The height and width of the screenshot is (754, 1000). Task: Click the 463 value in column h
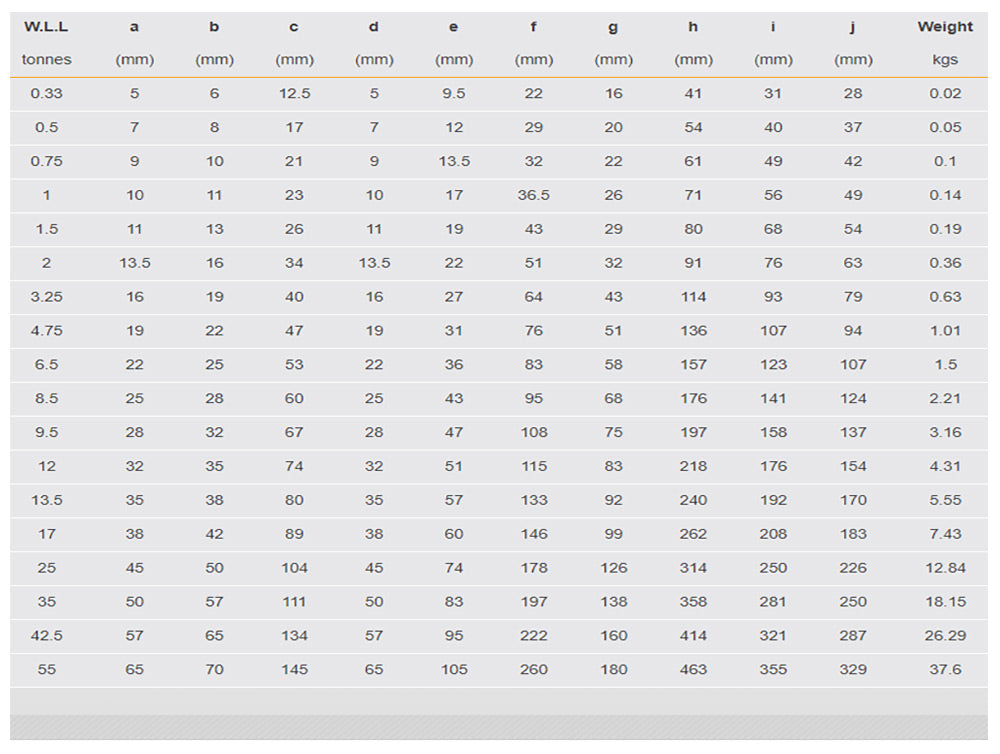click(x=693, y=670)
